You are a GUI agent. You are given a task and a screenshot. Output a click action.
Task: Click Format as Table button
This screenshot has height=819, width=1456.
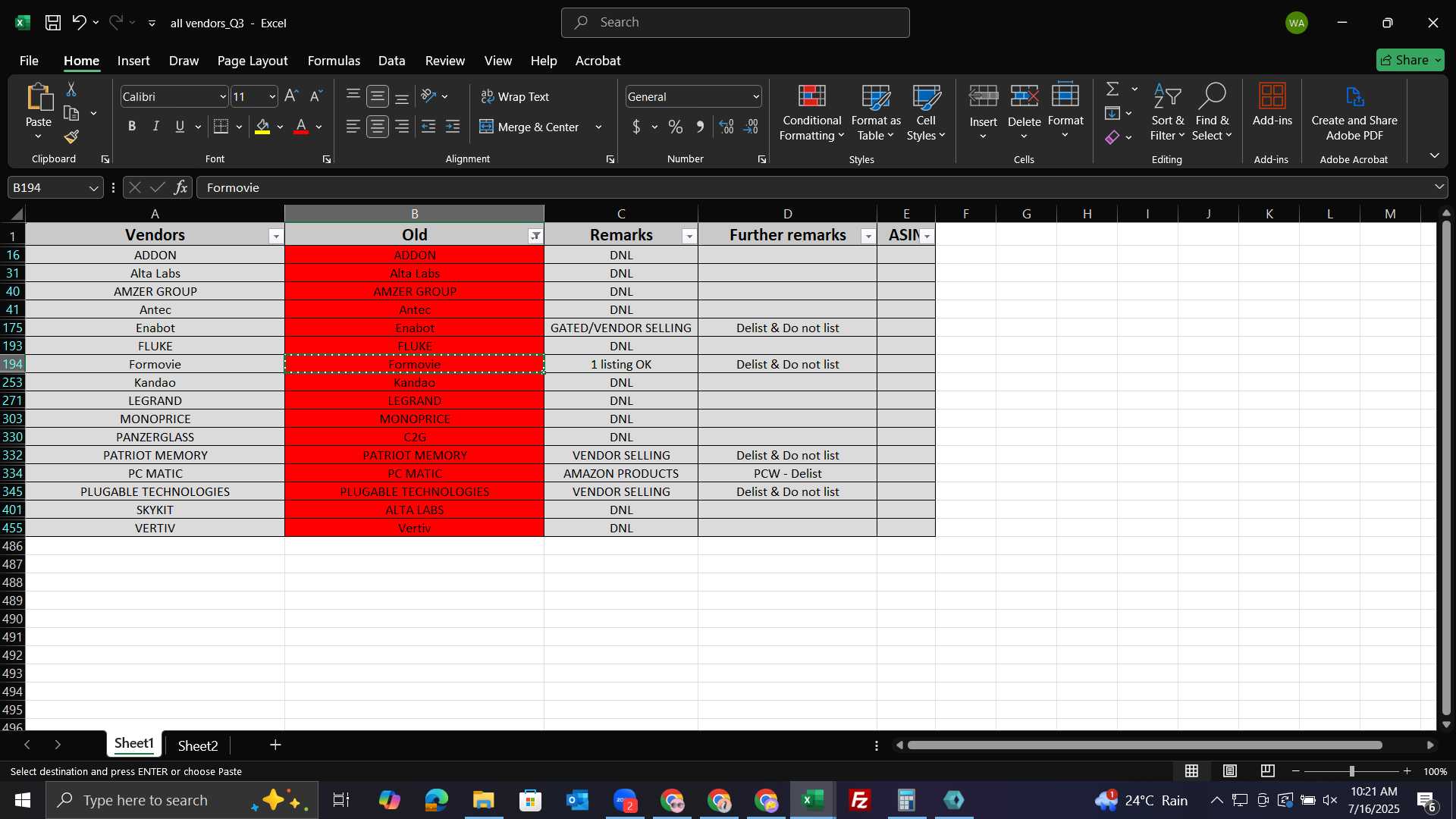coord(876,112)
